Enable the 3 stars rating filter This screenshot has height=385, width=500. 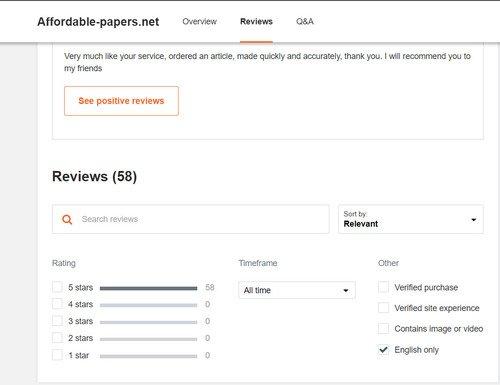pos(57,321)
